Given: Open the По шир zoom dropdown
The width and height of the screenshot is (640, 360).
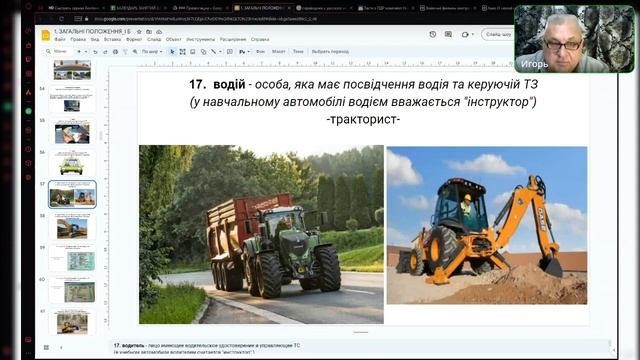Looking at the screenshot, I should 152,52.
